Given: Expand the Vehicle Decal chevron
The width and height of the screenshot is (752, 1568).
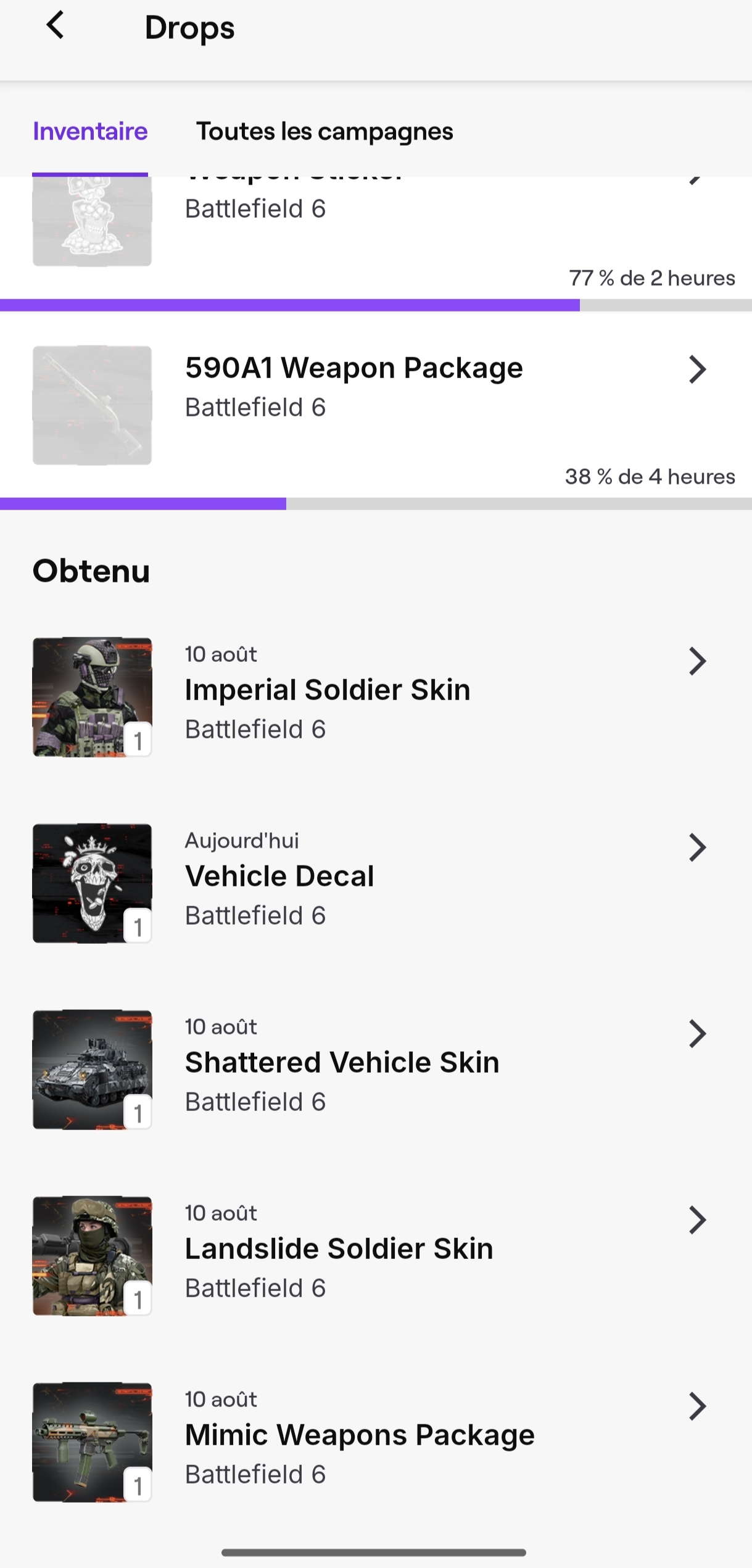Looking at the screenshot, I should click(697, 848).
